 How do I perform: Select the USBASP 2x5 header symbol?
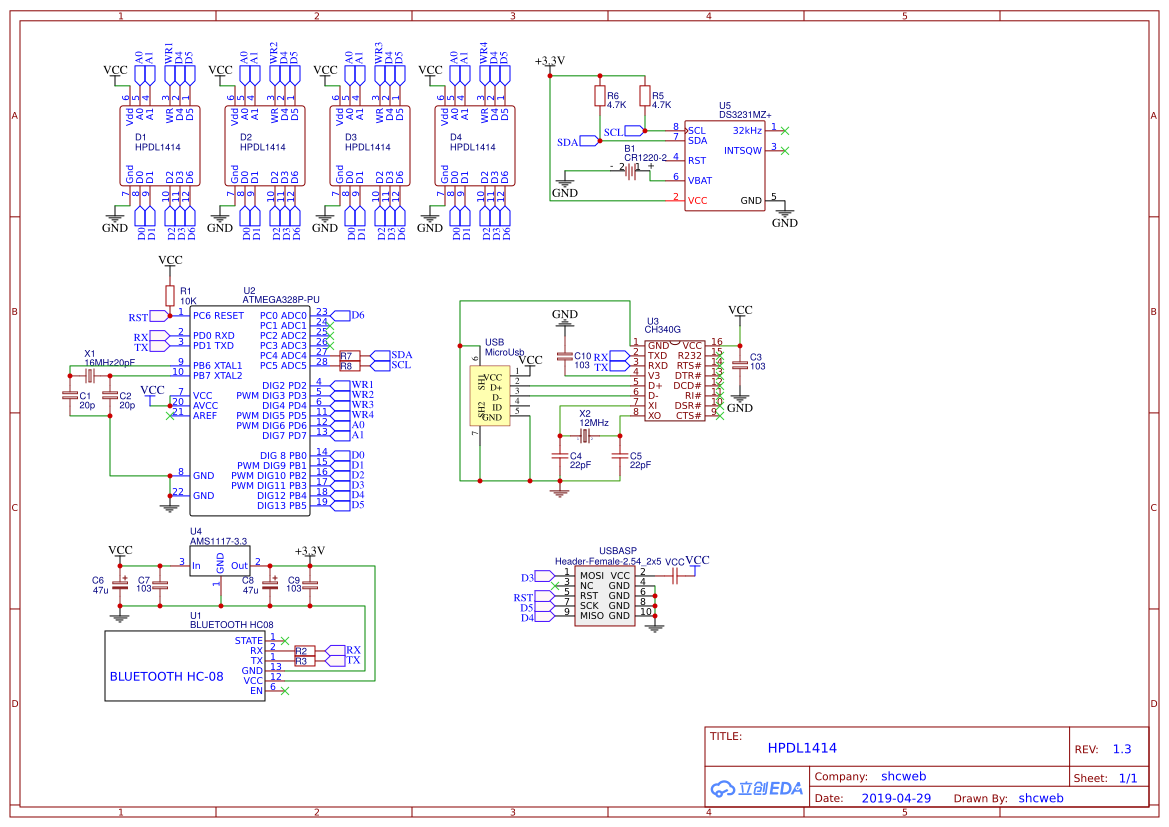(605, 595)
